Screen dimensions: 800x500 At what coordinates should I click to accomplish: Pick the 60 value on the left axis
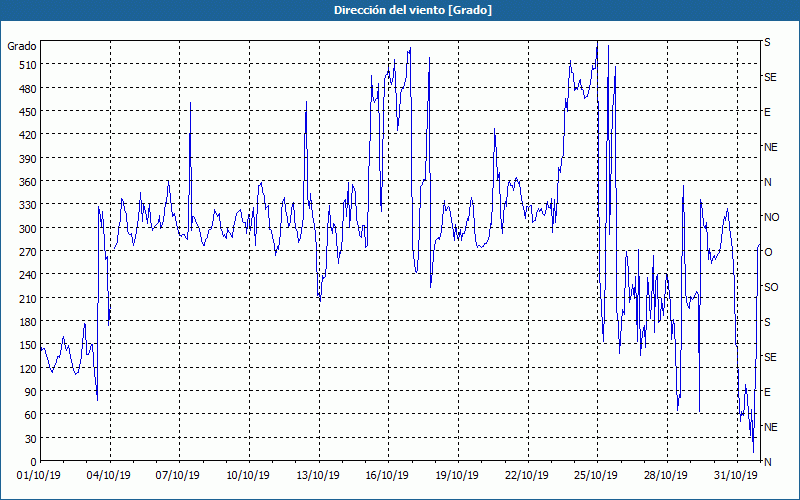[30, 415]
